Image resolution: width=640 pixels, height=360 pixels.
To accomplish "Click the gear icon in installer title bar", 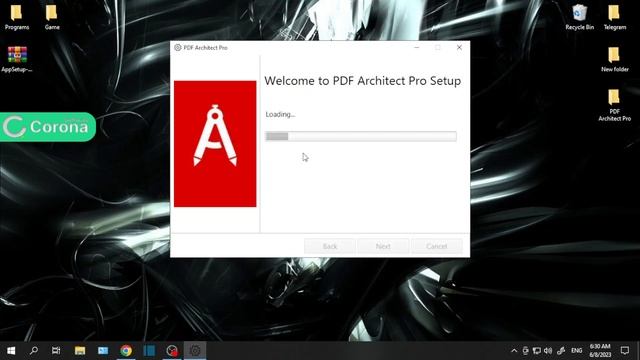I will [x=178, y=47].
